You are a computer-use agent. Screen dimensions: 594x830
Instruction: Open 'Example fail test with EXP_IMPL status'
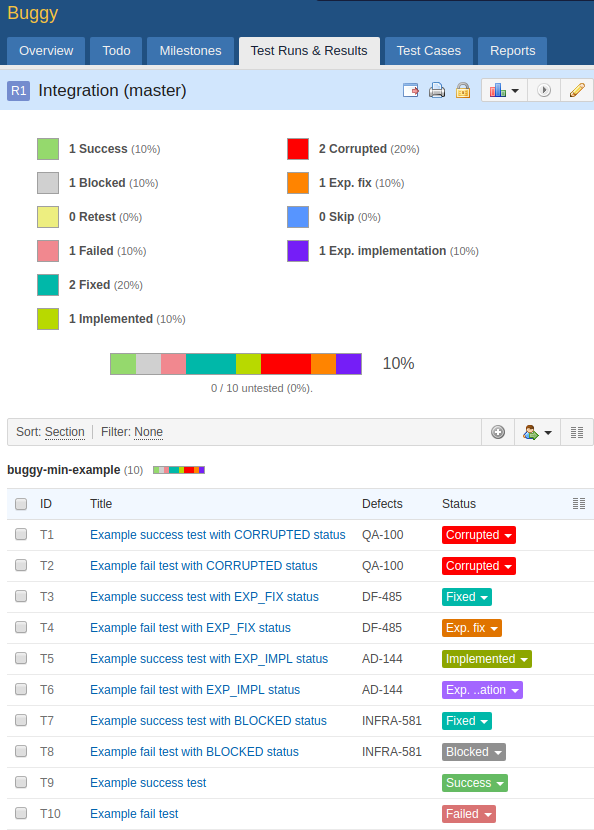point(195,690)
